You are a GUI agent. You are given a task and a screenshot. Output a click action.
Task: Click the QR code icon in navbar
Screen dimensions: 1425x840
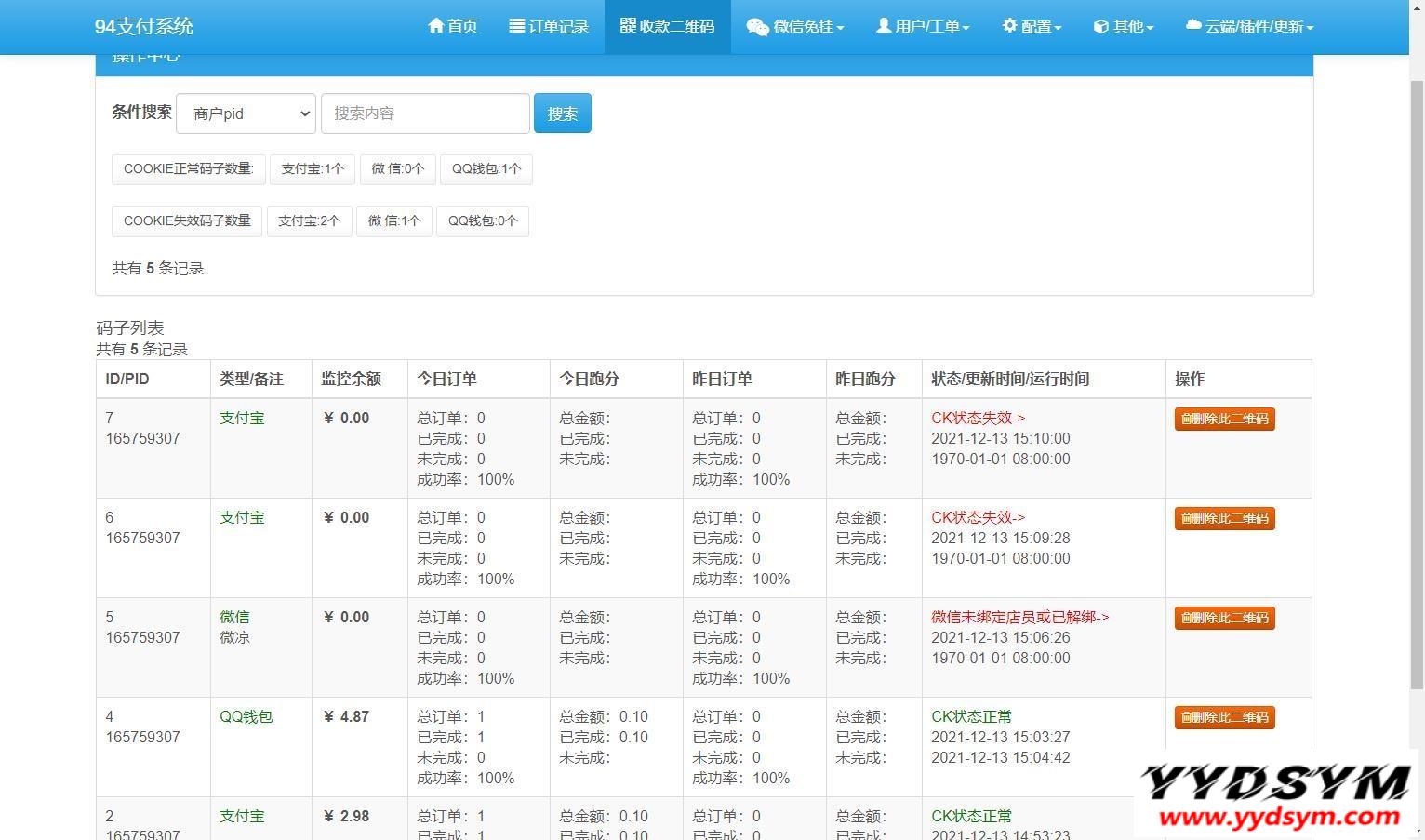pos(628,26)
